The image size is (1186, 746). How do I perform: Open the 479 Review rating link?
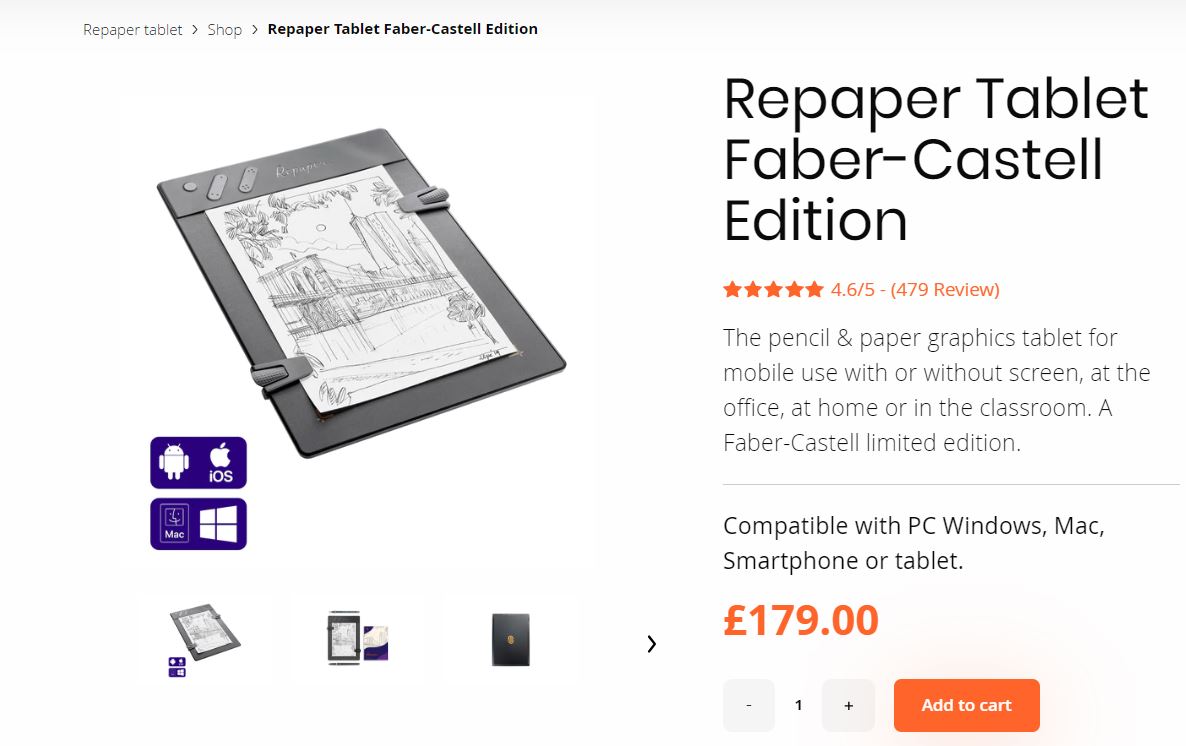pyautogui.click(x=945, y=290)
